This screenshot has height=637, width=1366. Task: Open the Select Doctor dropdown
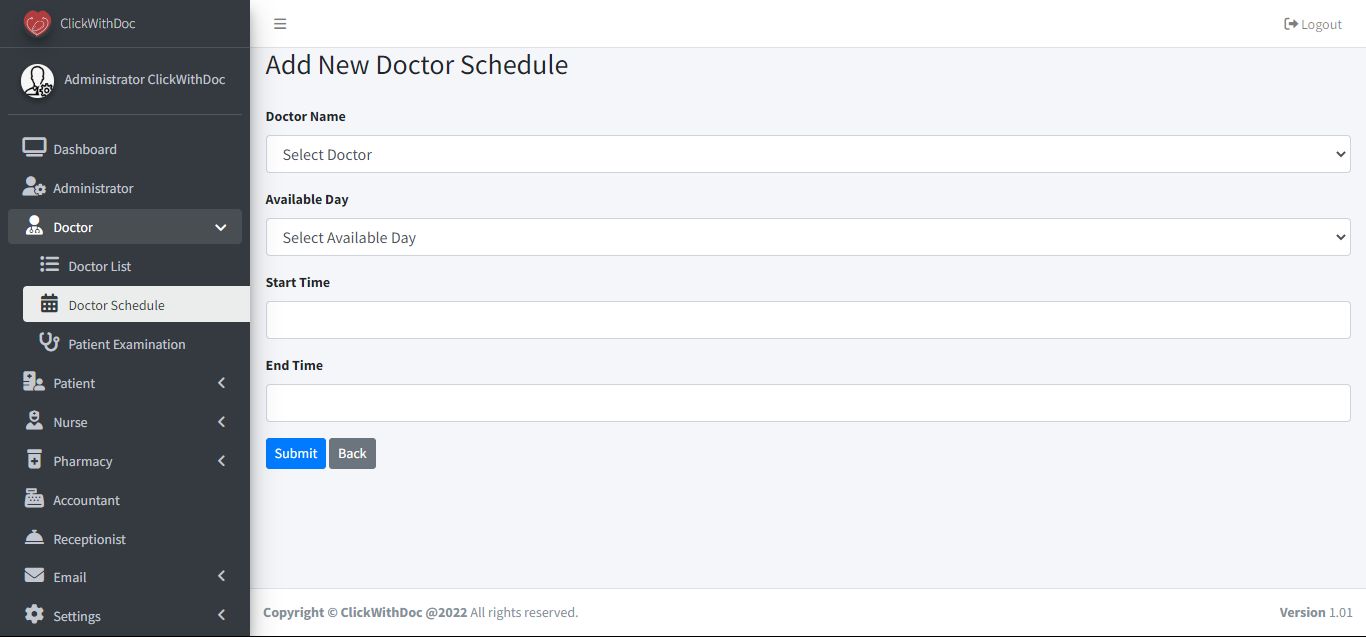coord(807,154)
